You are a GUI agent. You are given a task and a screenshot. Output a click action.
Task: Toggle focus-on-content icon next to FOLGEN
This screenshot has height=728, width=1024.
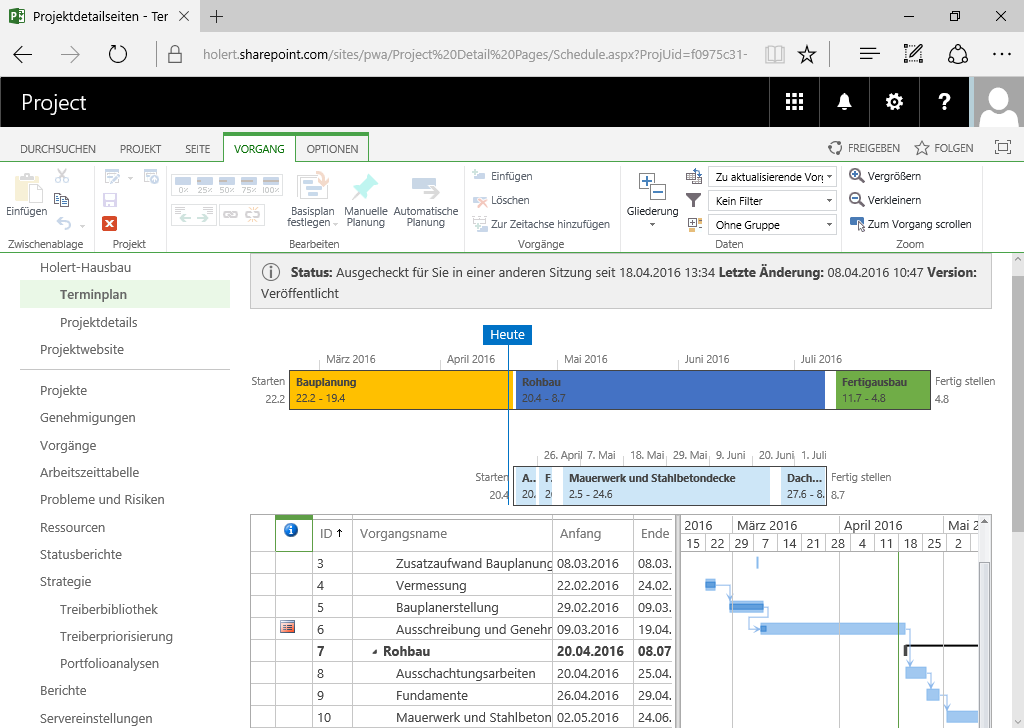(1002, 148)
